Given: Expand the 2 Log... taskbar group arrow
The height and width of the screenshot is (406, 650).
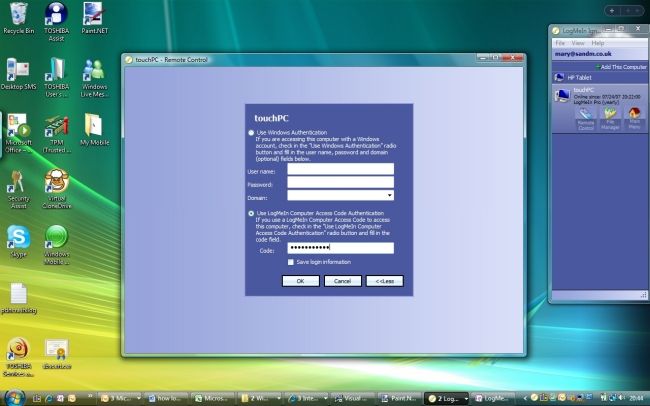Looking at the screenshot, I should 466,399.
